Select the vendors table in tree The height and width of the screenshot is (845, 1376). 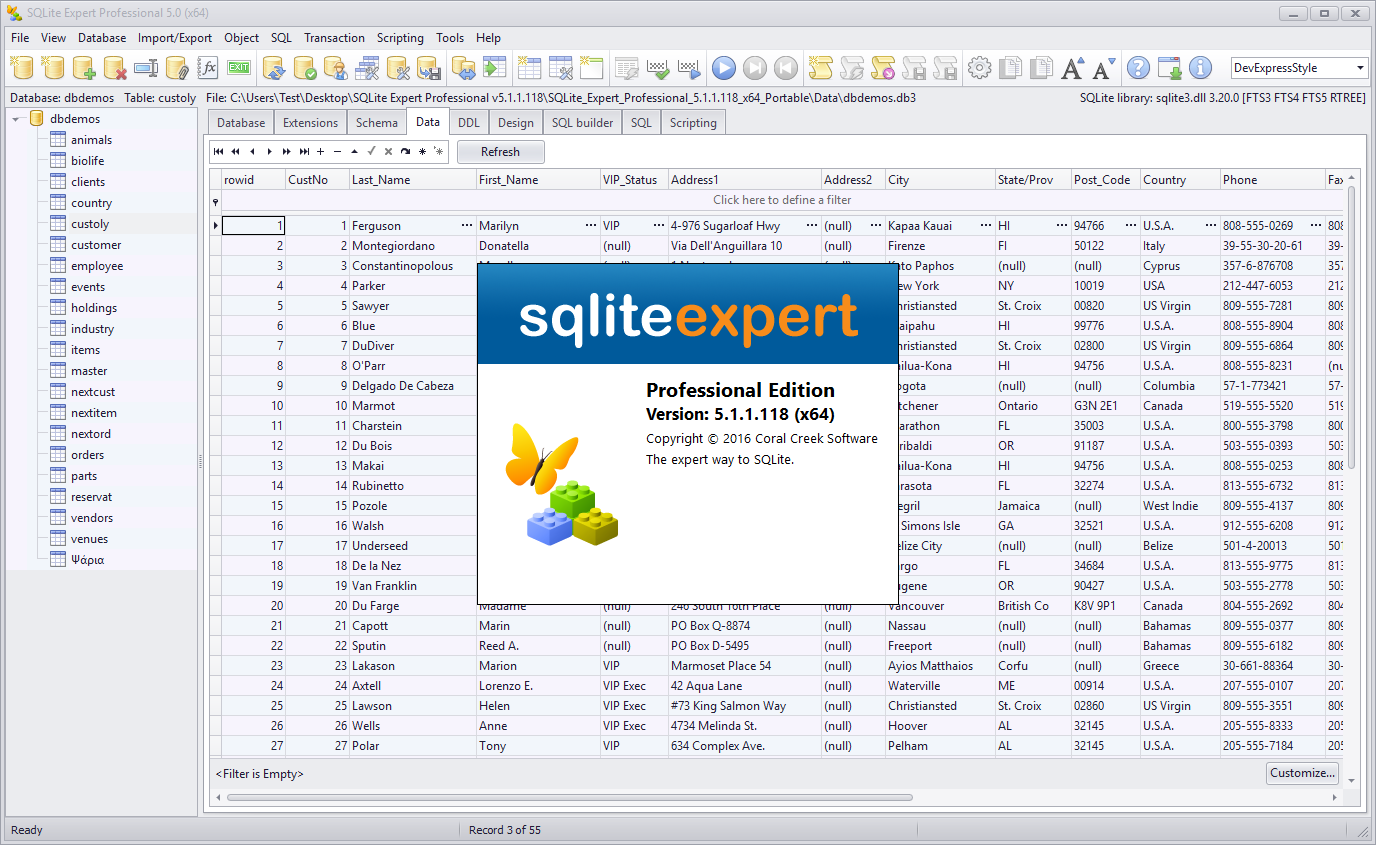coord(92,518)
